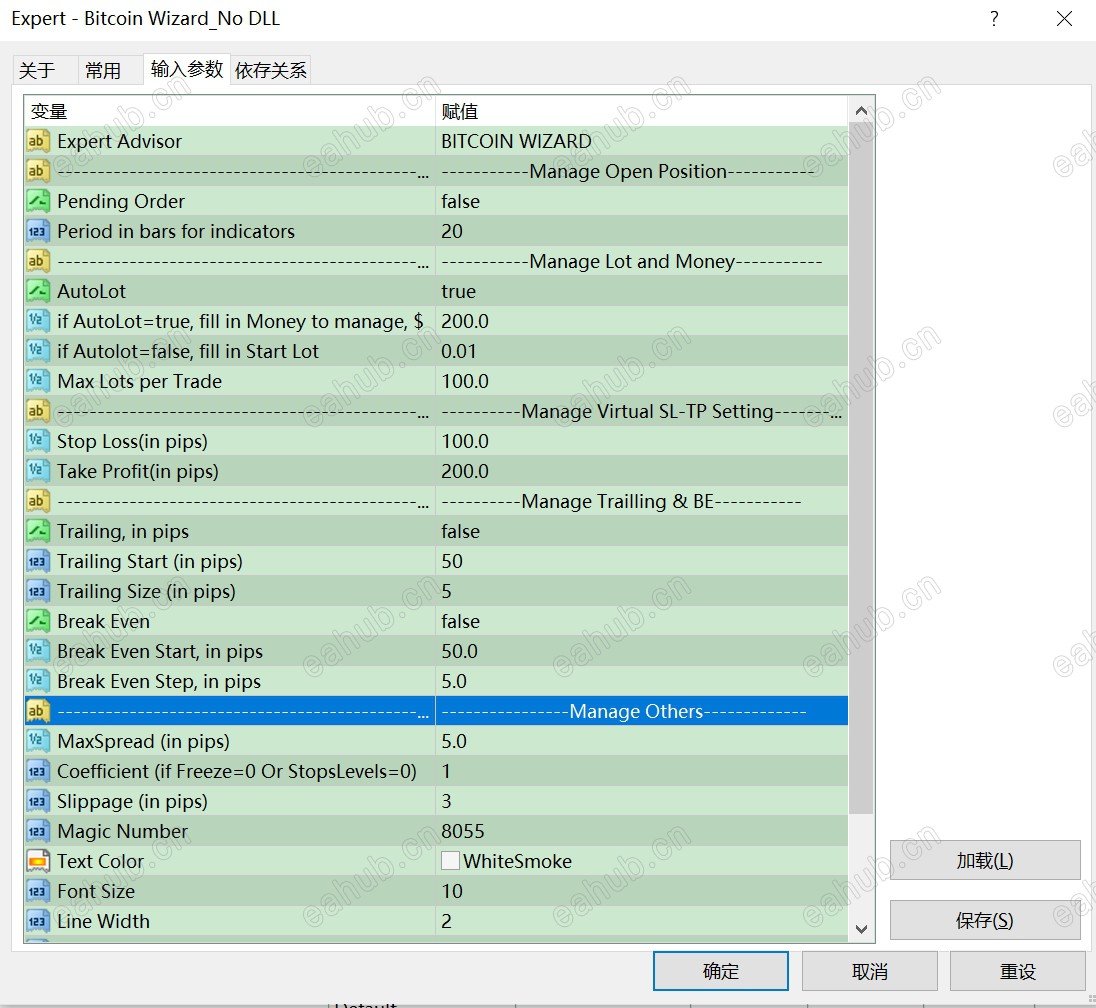Click the 赋值 column header
The width and height of the screenshot is (1096, 1008).
[642, 111]
